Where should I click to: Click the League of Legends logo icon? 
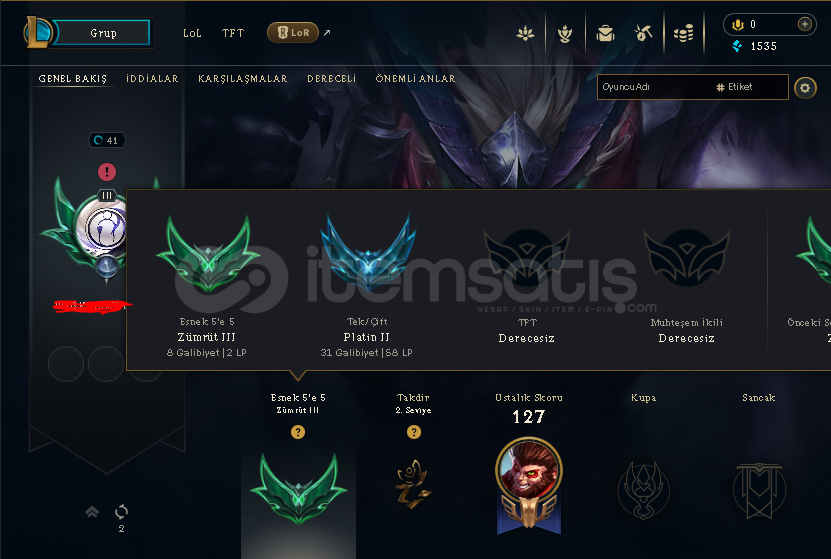point(37,32)
